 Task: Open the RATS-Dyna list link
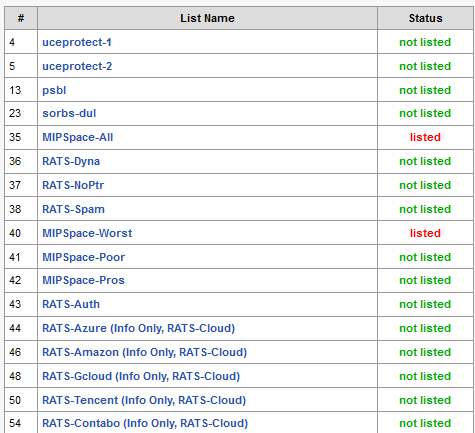point(71,161)
